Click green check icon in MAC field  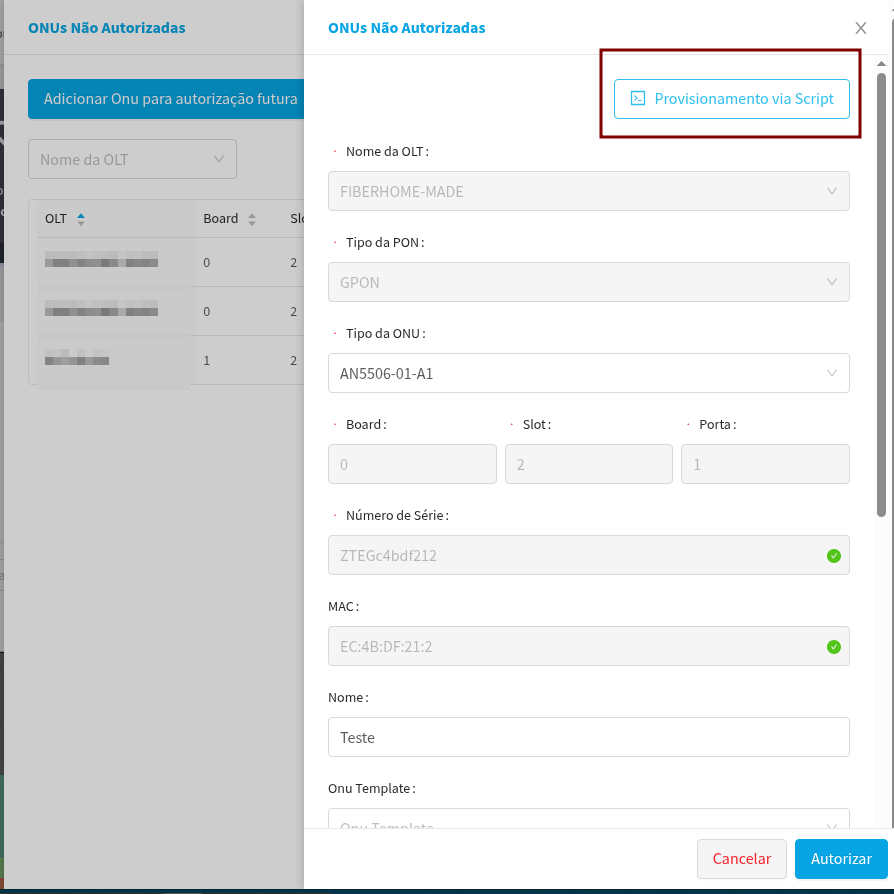pos(834,647)
